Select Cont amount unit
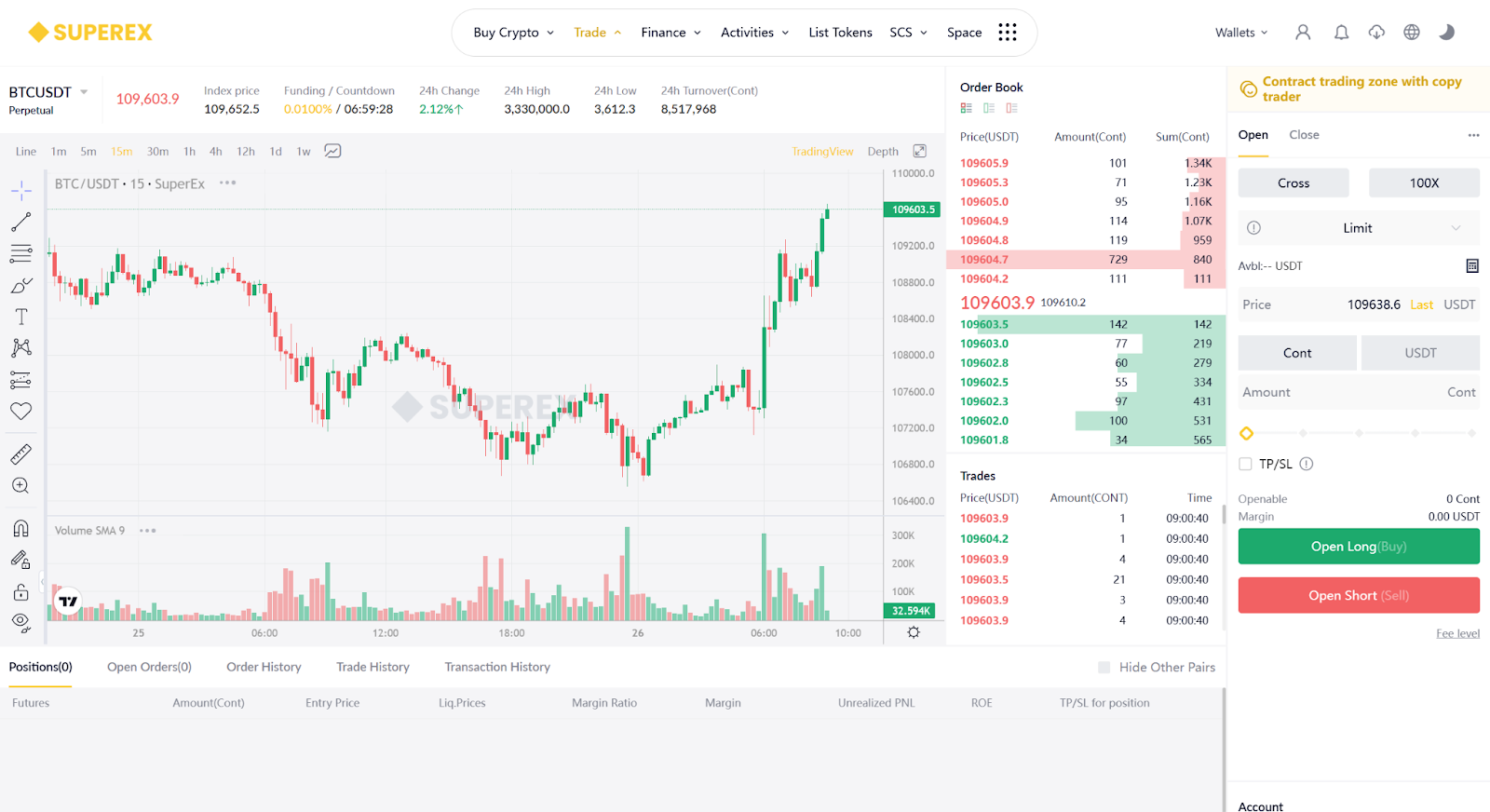This screenshot has height=812, width=1490. click(x=1297, y=353)
